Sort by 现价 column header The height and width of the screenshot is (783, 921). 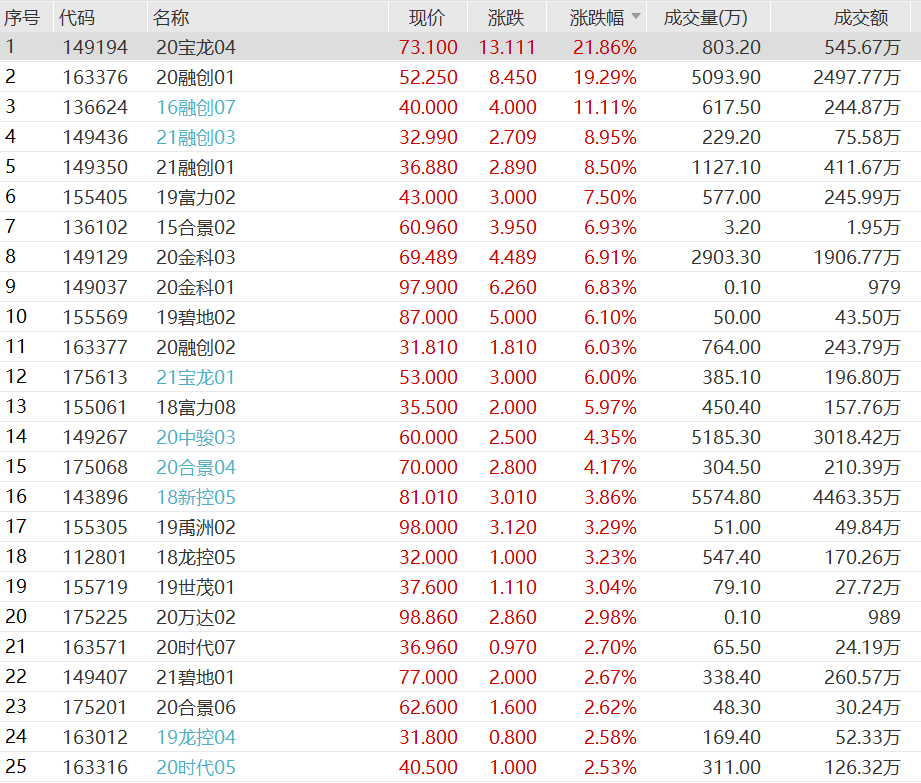point(427,18)
